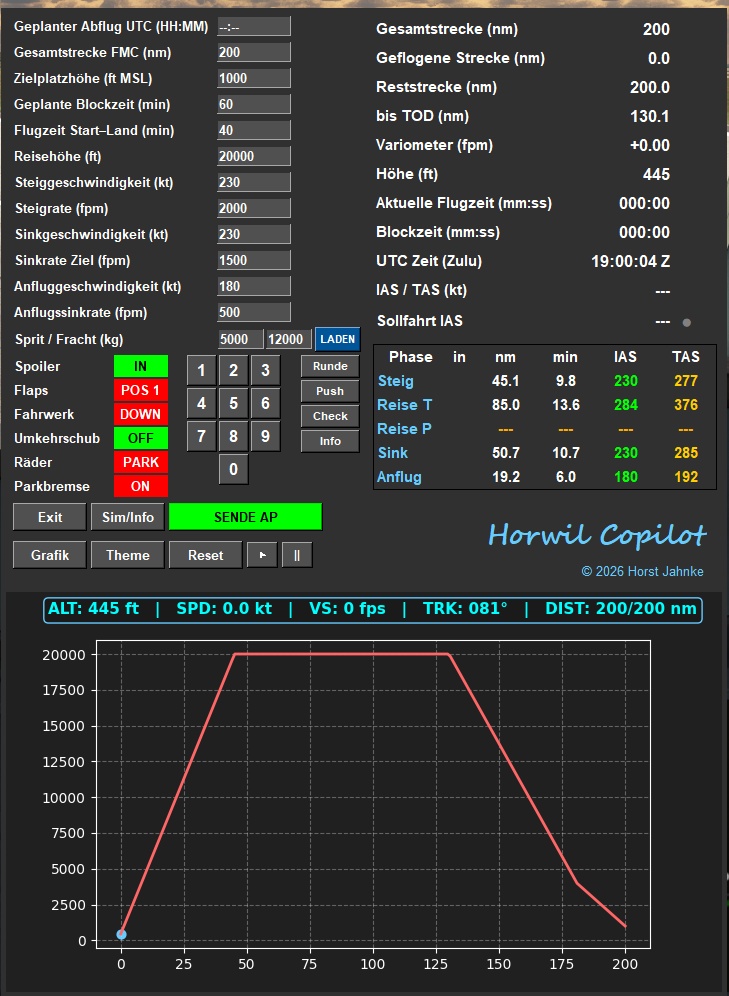This screenshot has height=996, width=729.
Task: Click the Reset button
Action: [x=205, y=555]
